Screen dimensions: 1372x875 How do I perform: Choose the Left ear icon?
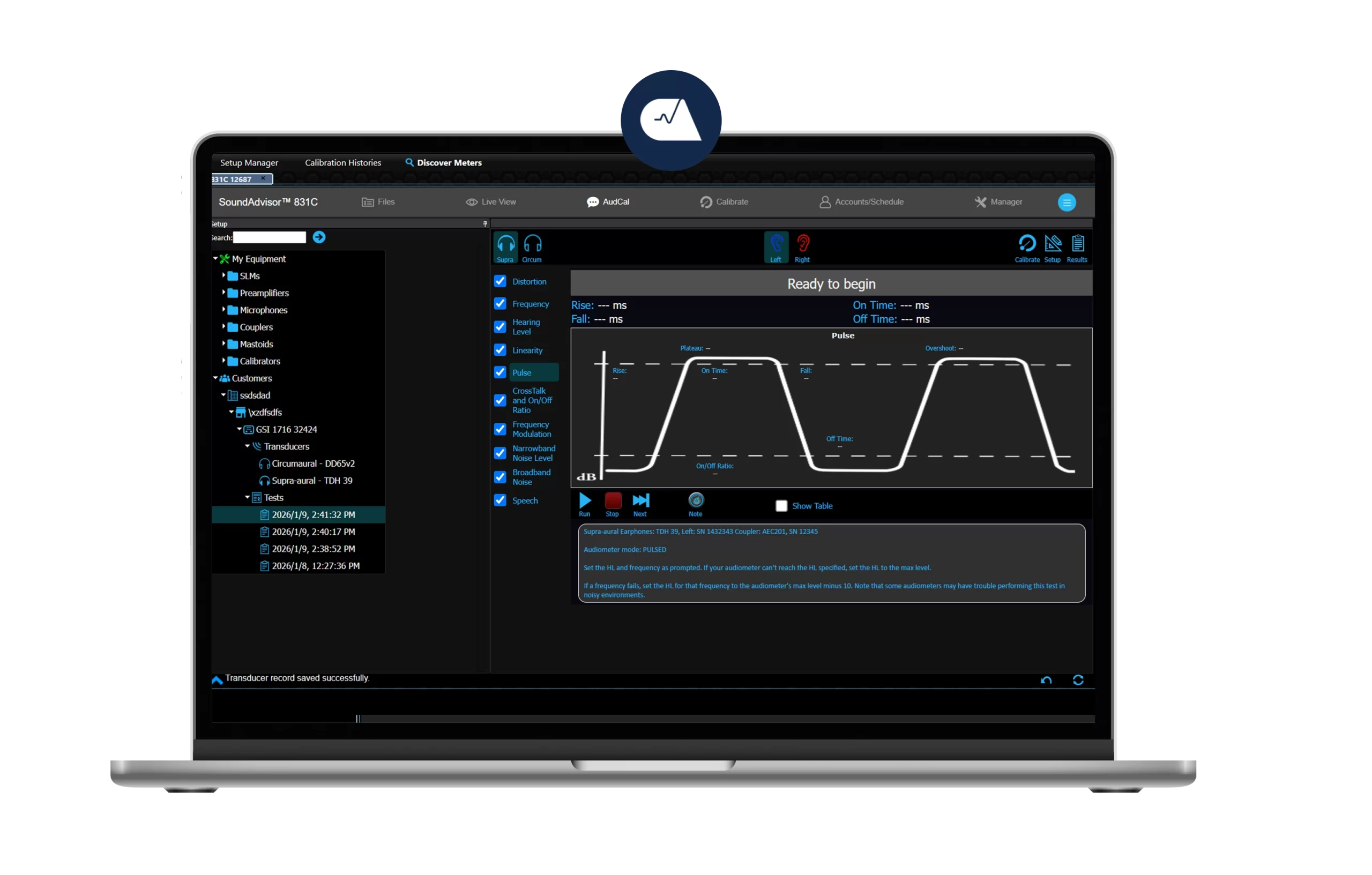pyautogui.click(x=776, y=247)
